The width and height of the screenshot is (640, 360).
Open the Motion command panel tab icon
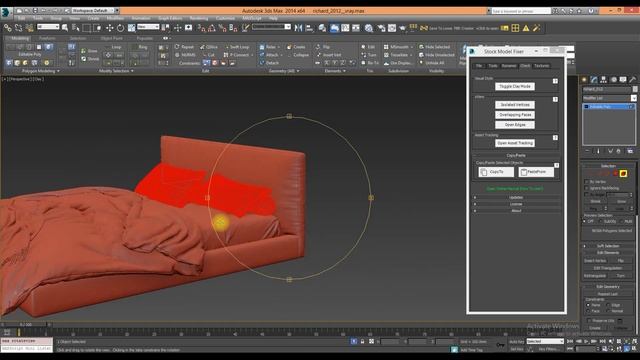(613, 80)
